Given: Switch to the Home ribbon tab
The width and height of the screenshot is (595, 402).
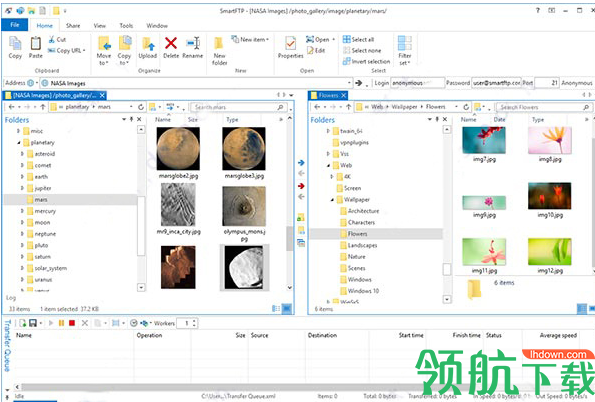Looking at the screenshot, I should [x=44, y=25].
